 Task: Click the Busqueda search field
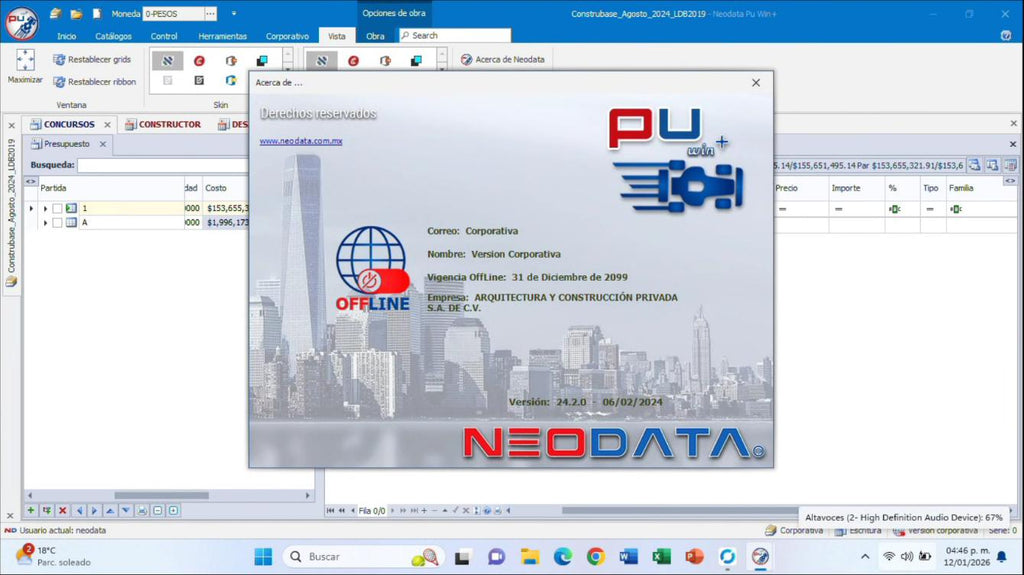pyautogui.click(x=162, y=165)
